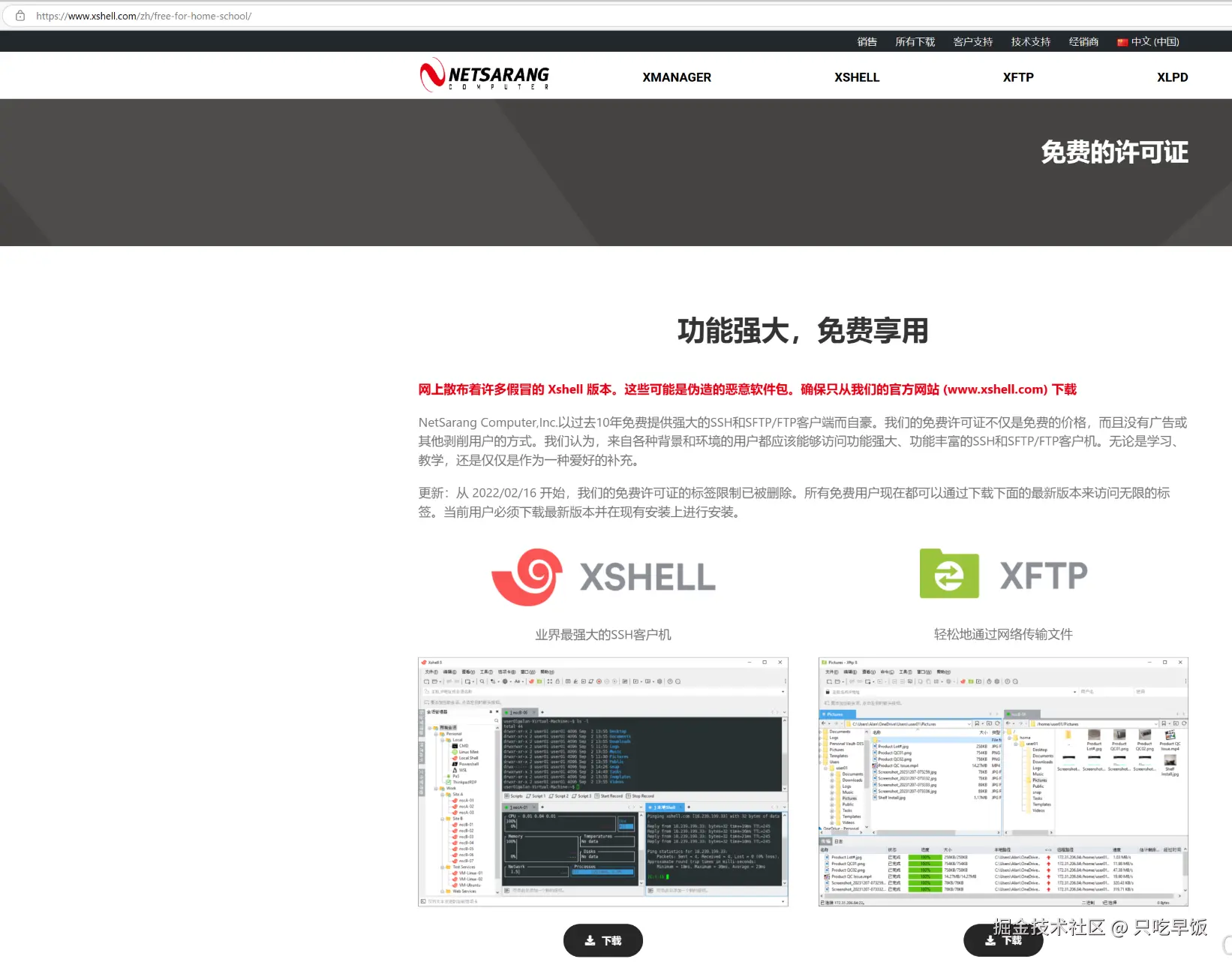This screenshot has height=962, width=1232.
Task: Click the NetSarang Computer logo
Action: (485, 76)
